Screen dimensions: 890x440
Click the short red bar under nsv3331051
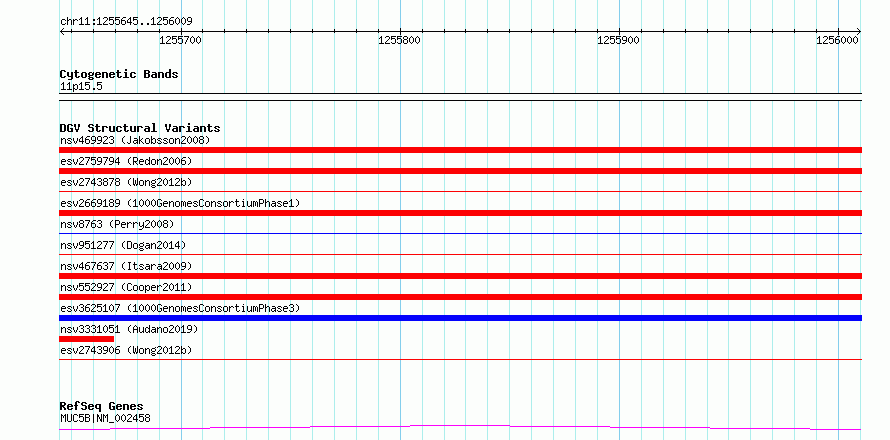click(86, 339)
